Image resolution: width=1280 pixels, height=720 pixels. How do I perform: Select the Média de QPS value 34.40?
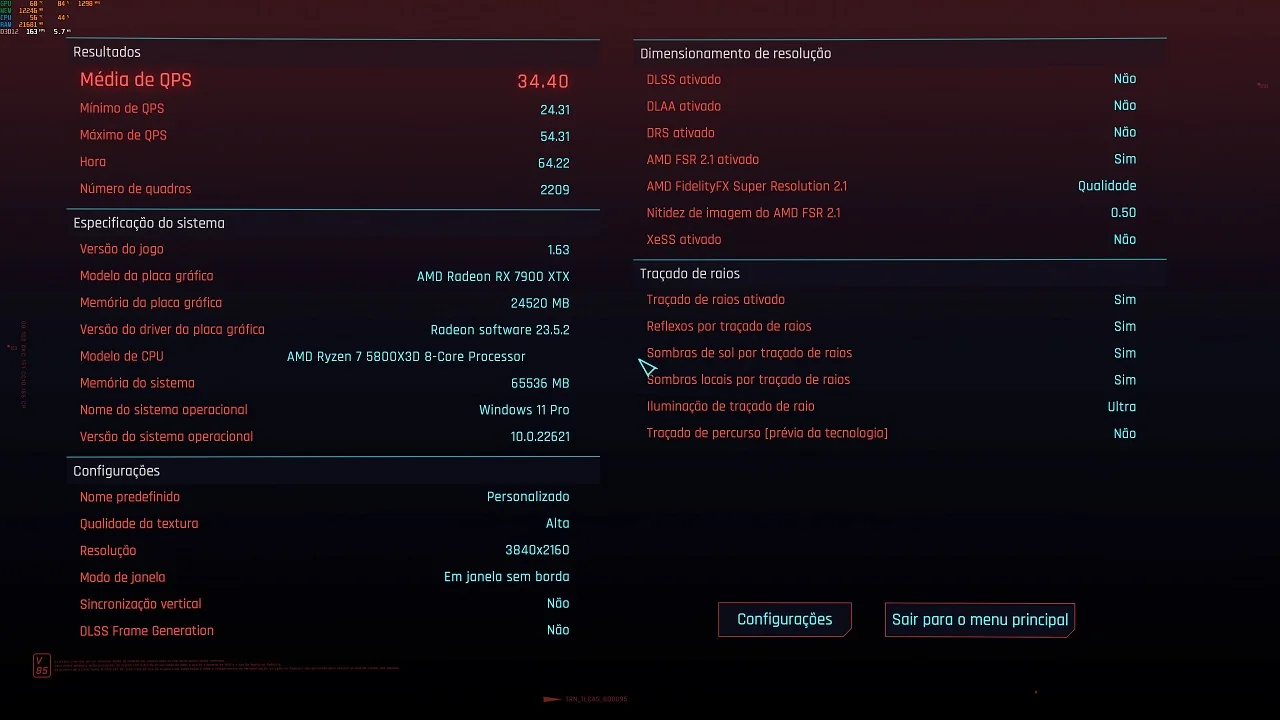click(543, 82)
